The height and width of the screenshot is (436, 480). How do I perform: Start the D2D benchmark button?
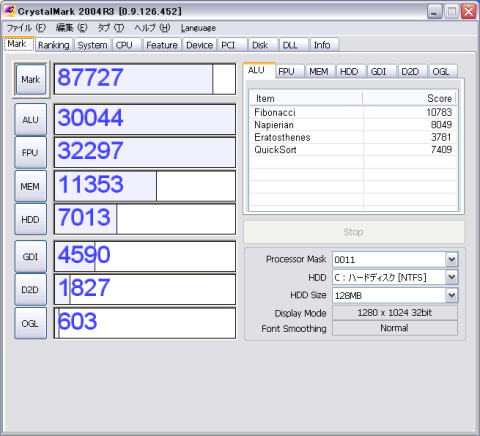coord(30,290)
